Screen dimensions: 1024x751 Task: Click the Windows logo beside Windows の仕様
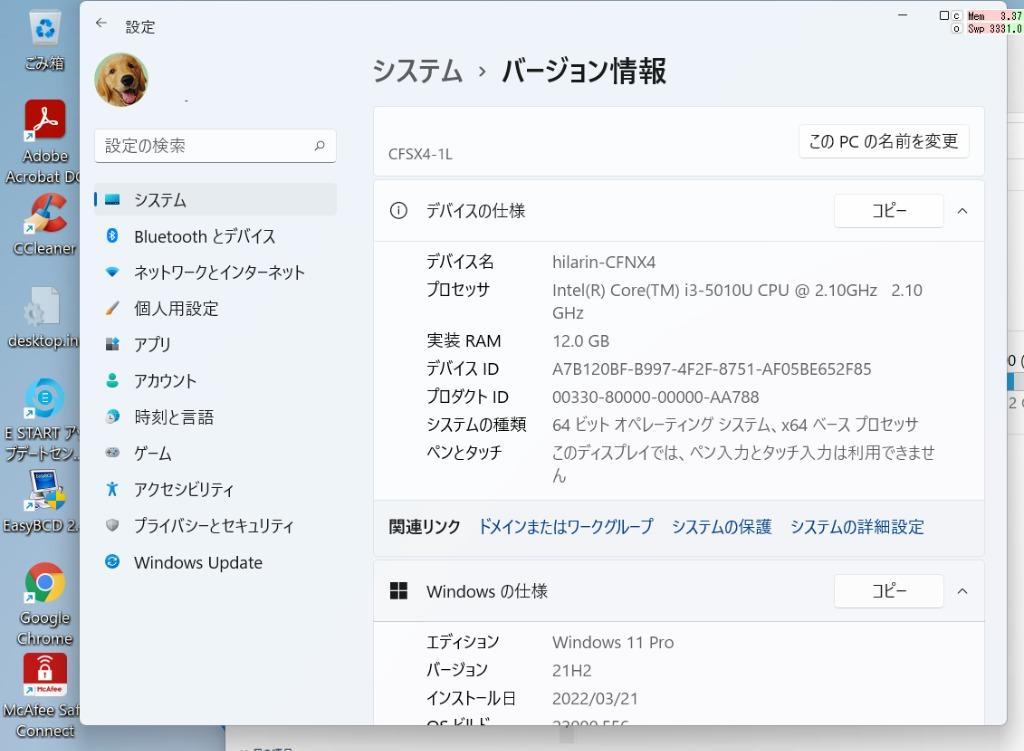[x=398, y=591]
